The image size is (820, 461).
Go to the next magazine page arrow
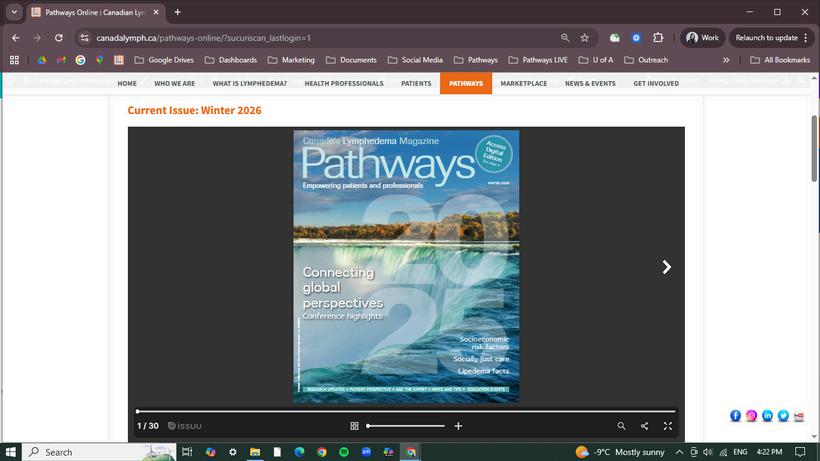[666, 267]
